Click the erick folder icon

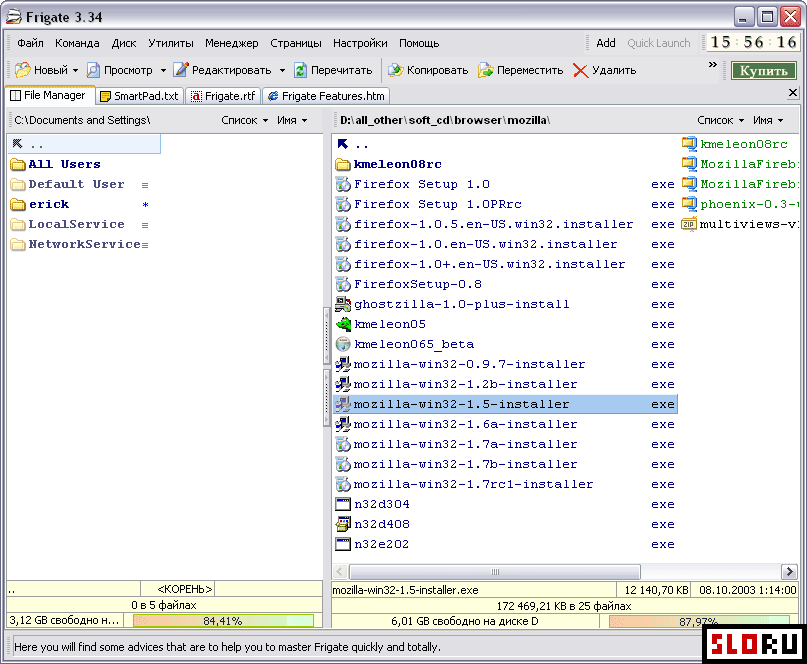click(18, 204)
